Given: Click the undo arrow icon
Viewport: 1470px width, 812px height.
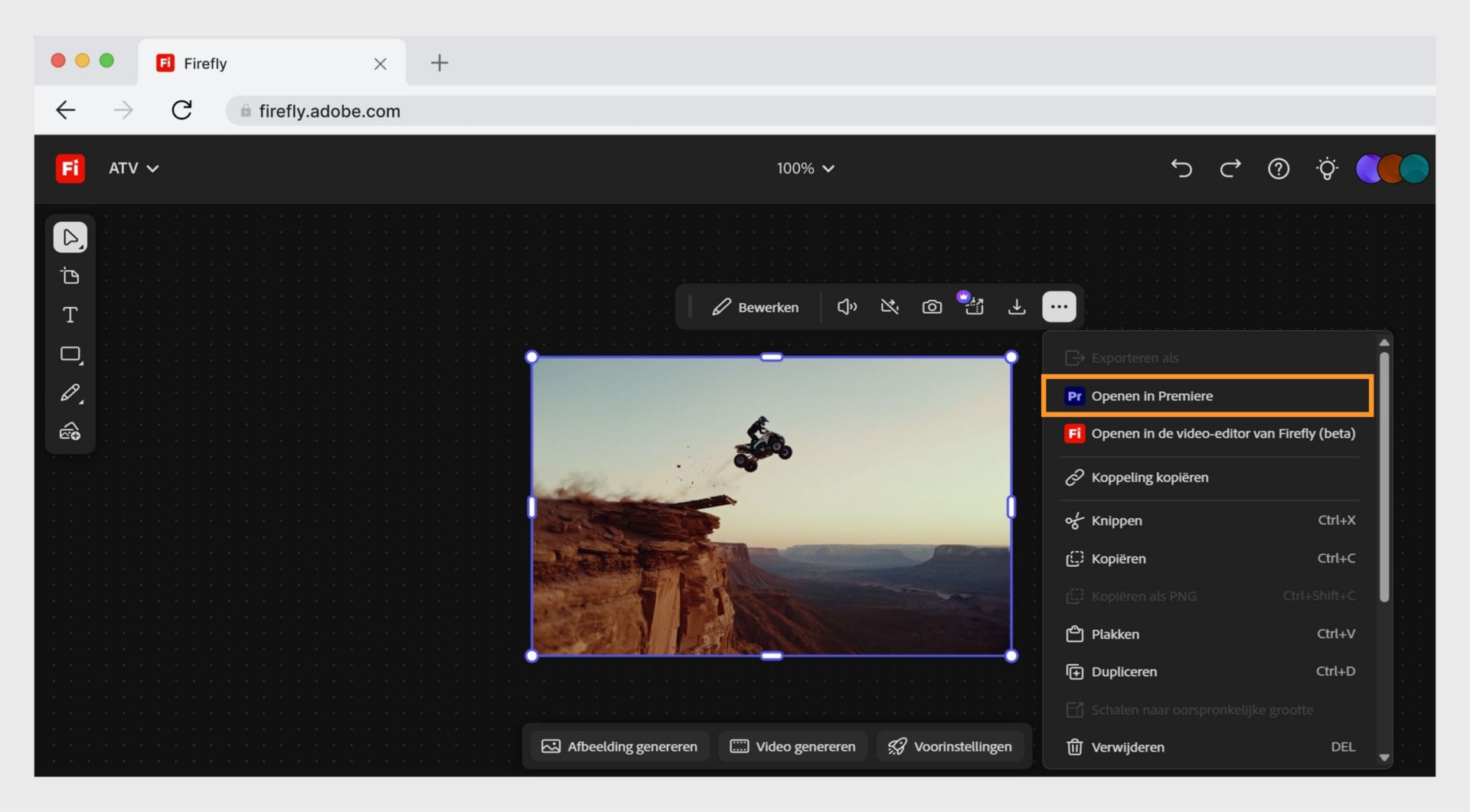Looking at the screenshot, I should (1181, 168).
